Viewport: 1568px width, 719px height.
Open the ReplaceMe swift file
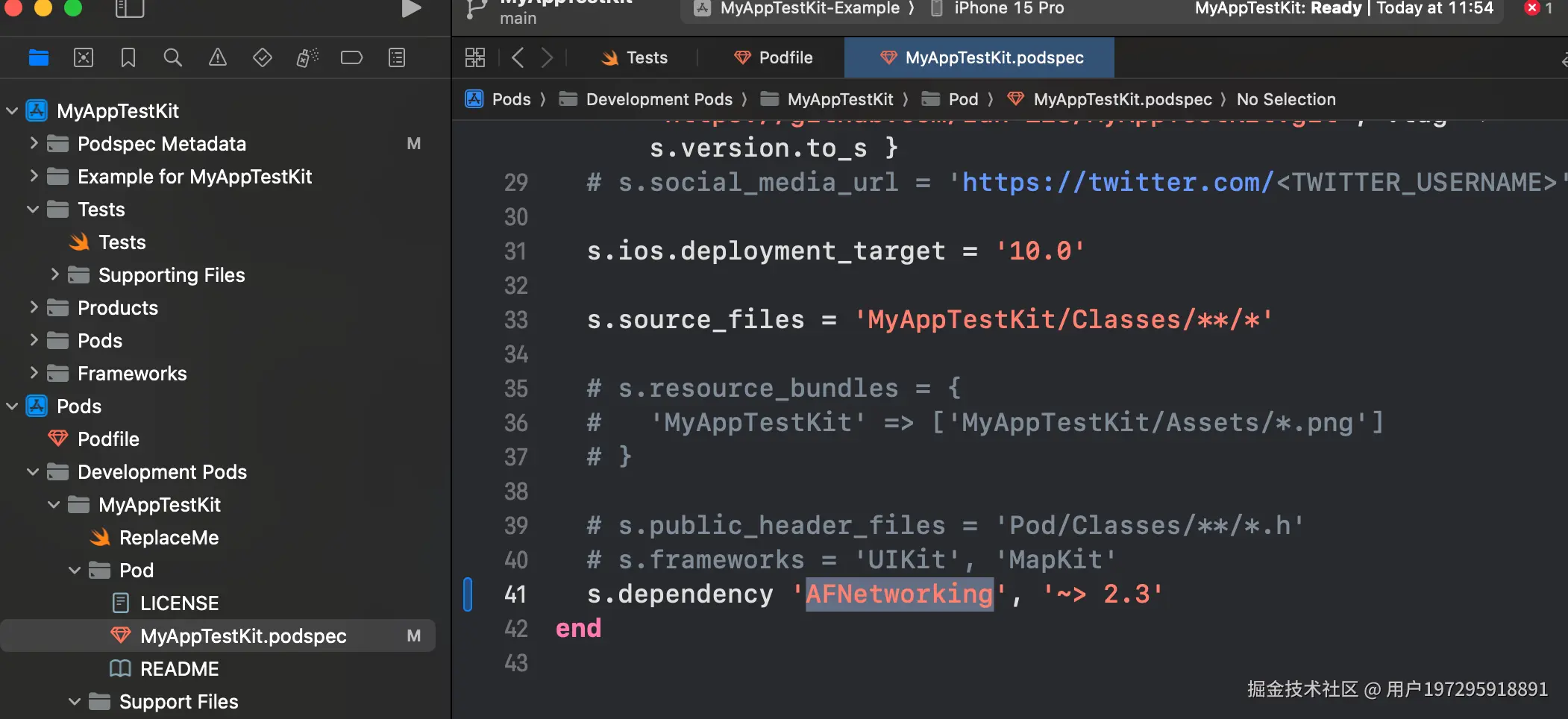[x=154, y=538]
